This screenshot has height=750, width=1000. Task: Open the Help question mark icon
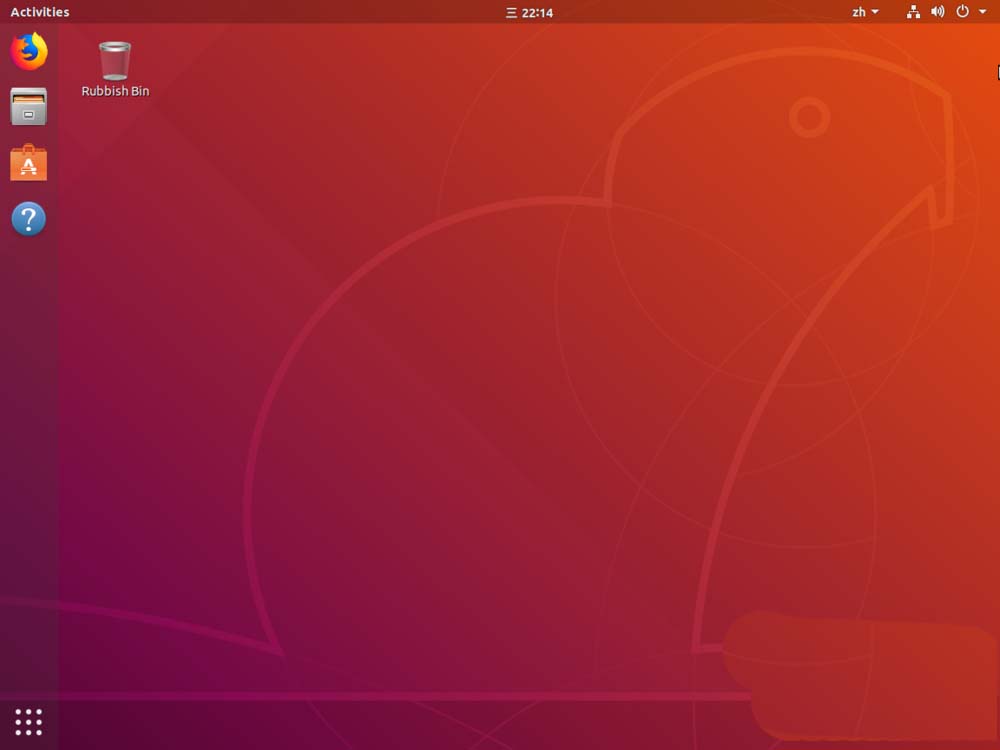click(29, 219)
